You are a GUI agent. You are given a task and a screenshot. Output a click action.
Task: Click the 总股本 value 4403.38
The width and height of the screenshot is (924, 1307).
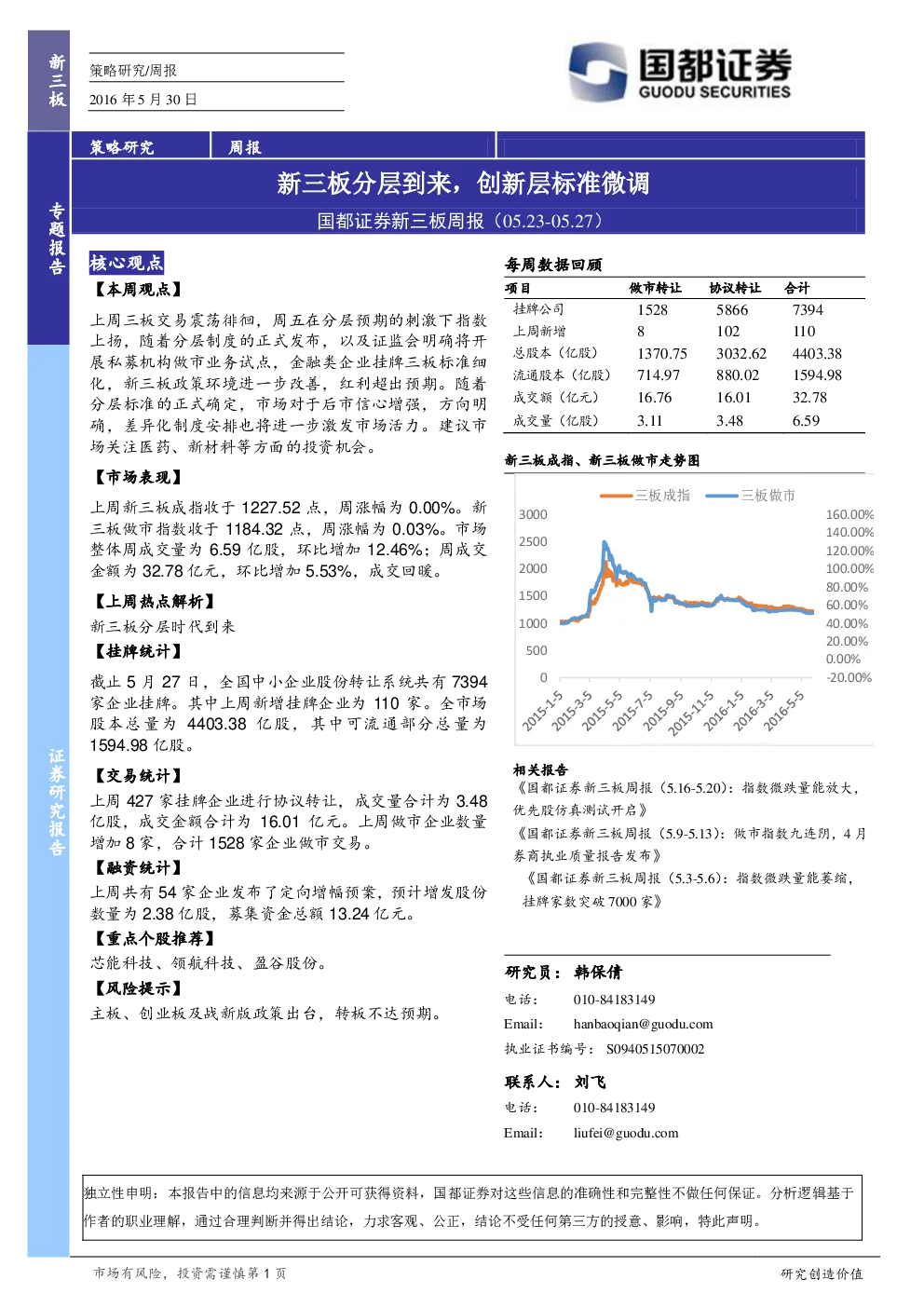[x=817, y=354]
